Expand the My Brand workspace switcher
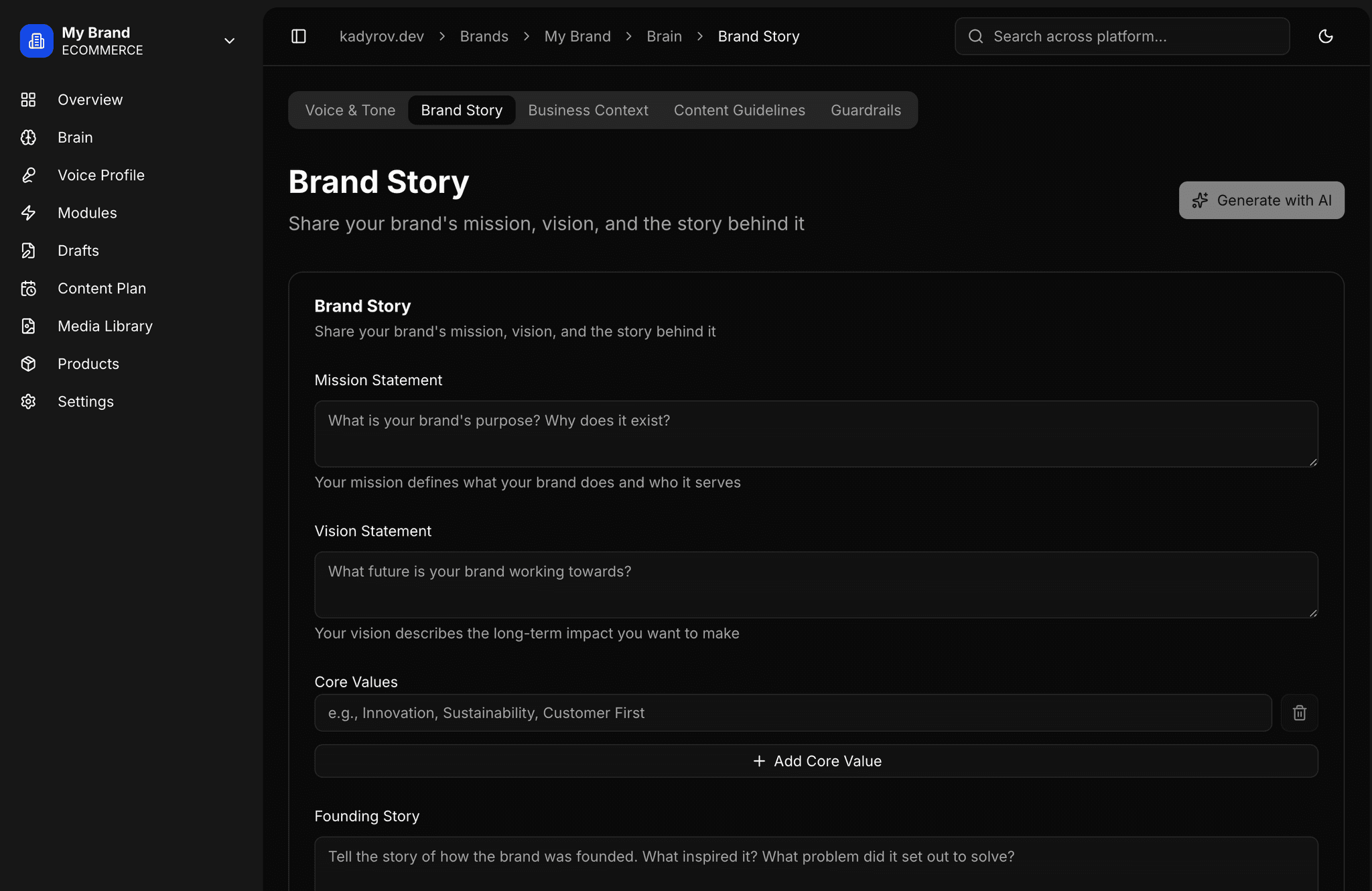 tap(229, 41)
